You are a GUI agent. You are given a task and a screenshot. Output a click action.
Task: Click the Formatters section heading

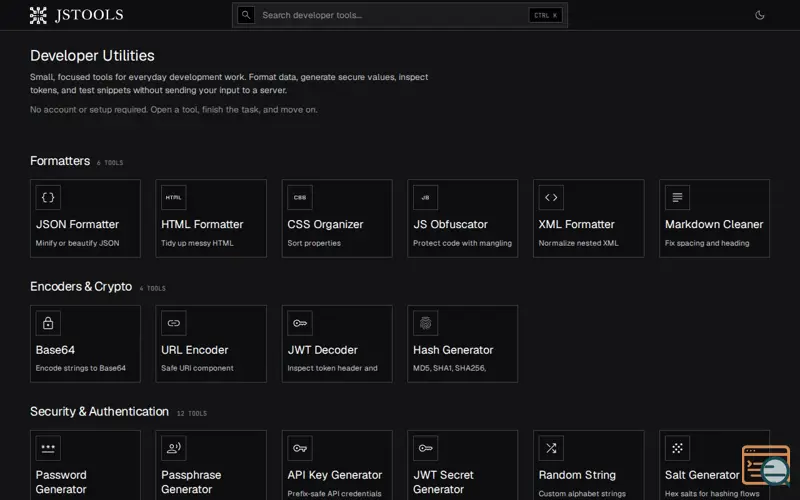point(60,161)
